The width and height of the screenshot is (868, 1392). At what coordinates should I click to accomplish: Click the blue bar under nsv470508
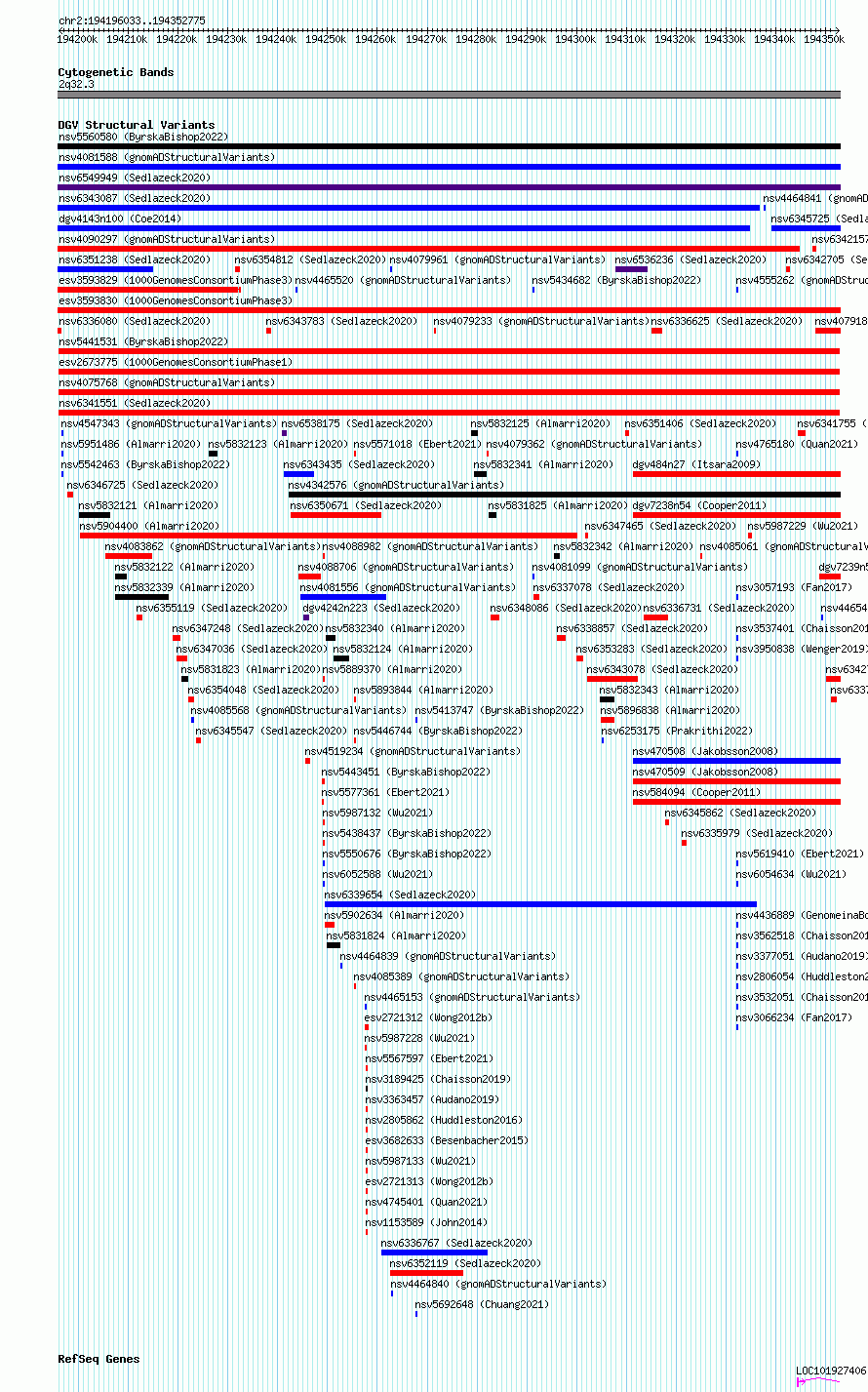click(736, 761)
